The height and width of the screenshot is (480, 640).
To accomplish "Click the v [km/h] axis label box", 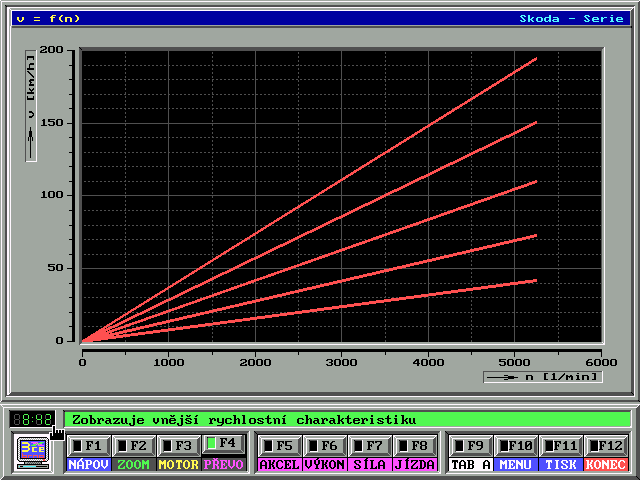I will click(31, 106).
